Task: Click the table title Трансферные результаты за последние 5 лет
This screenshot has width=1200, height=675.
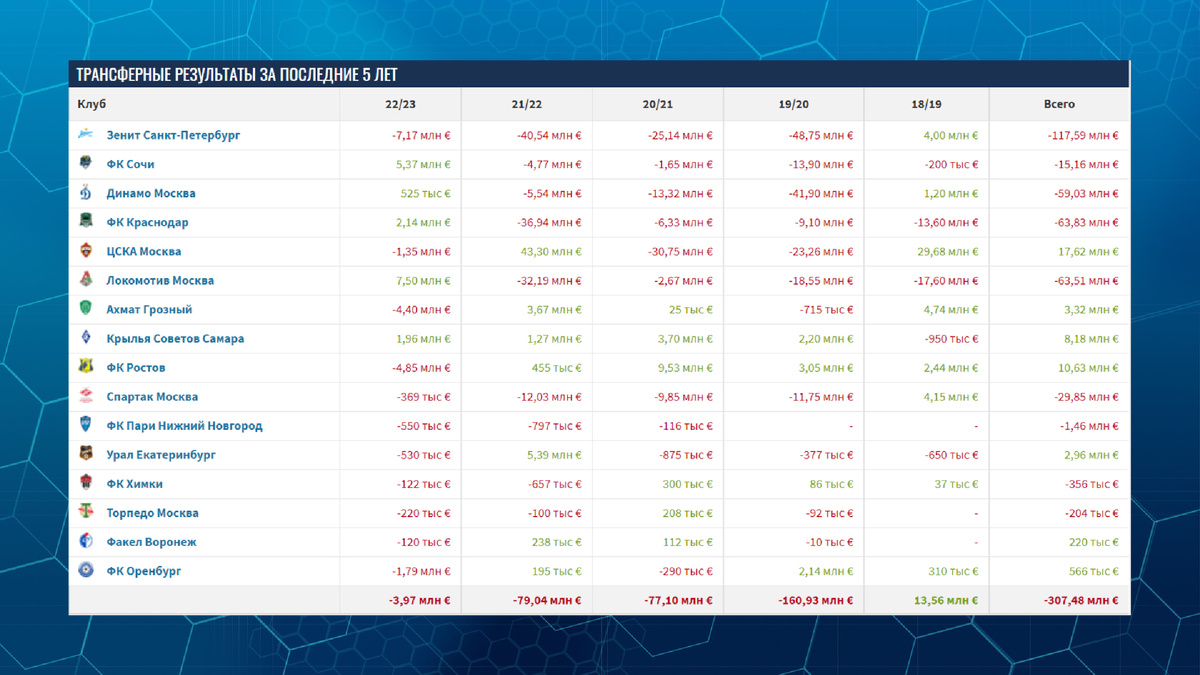Action: pyautogui.click(x=237, y=75)
